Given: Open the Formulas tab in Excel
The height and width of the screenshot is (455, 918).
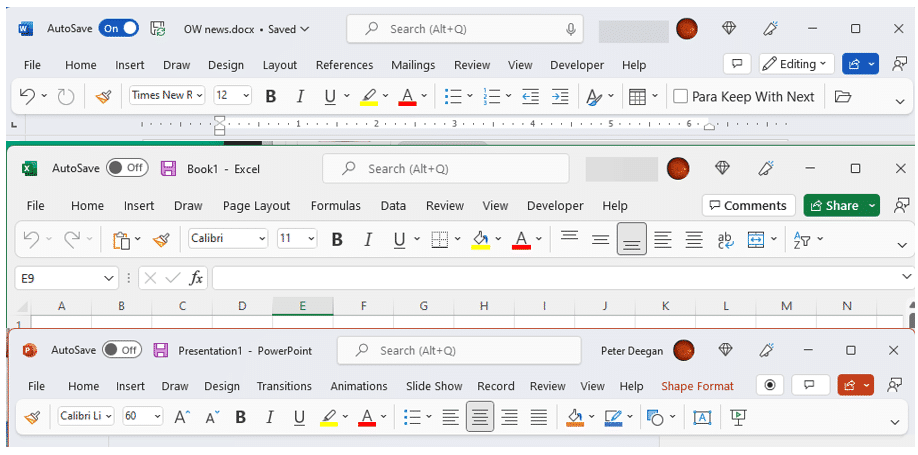Looking at the screenshot, I should tap(335, 206).
